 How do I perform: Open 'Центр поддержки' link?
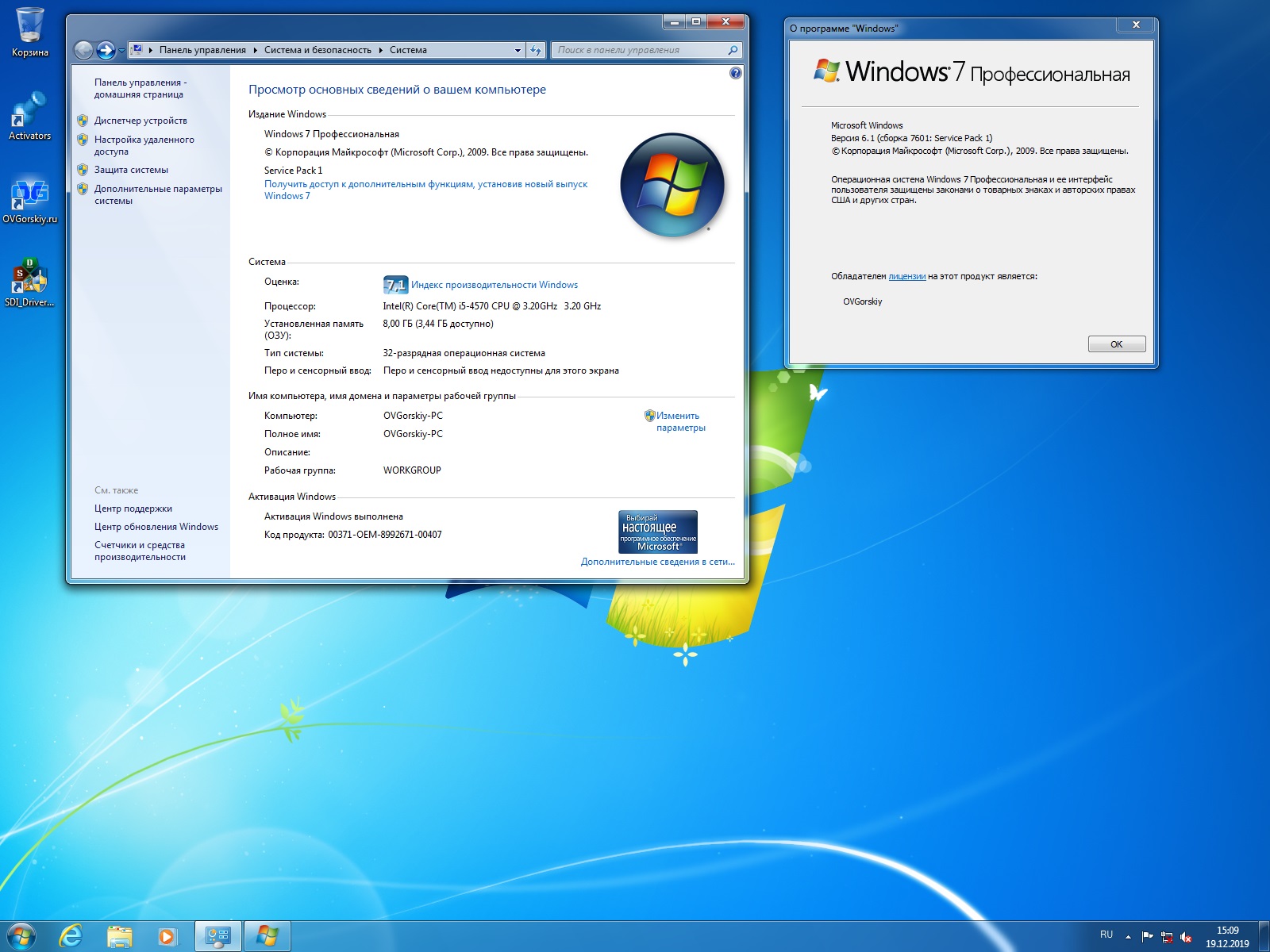coord(133,509)
